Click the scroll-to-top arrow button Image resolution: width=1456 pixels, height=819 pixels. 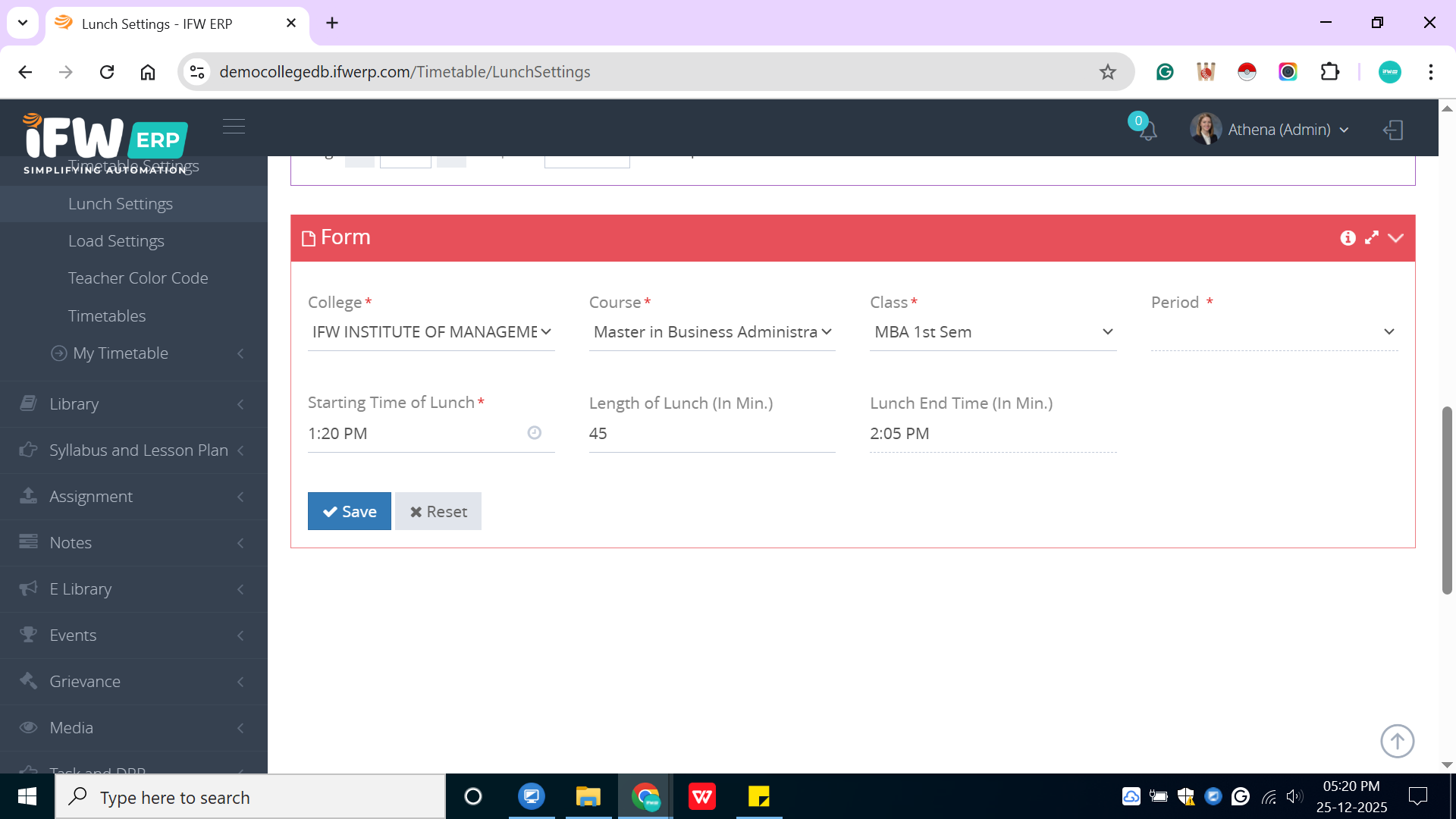tap(1397, 741)
